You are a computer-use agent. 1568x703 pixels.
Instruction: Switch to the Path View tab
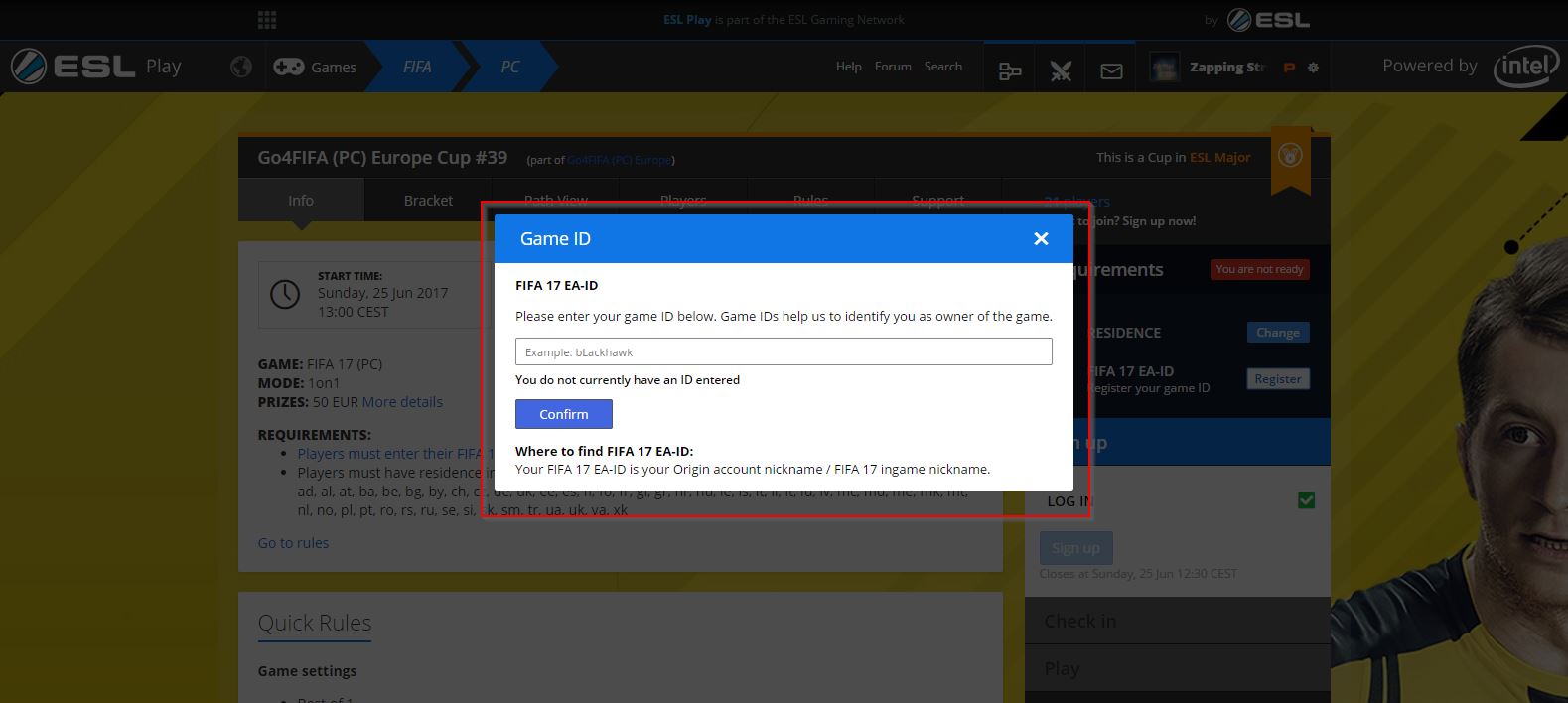[556, 200]
